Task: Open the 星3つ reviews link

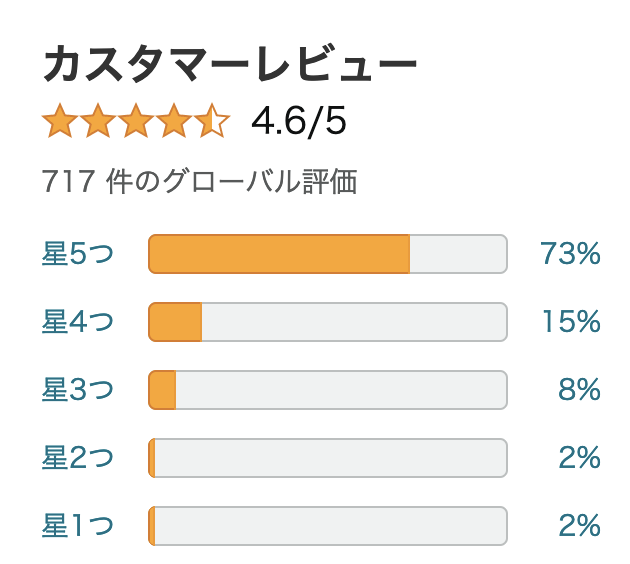Action: (x=78, y=390)
